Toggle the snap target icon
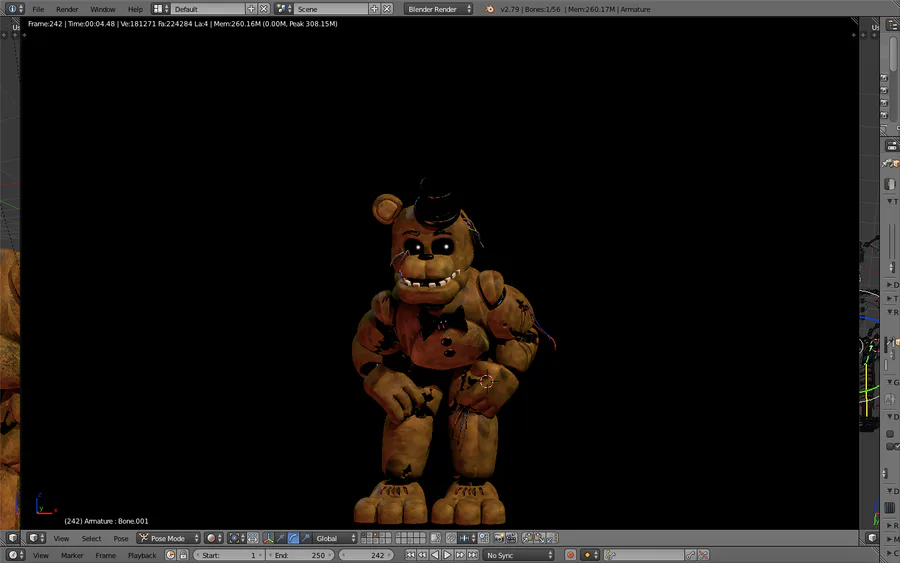 point(483,538)
